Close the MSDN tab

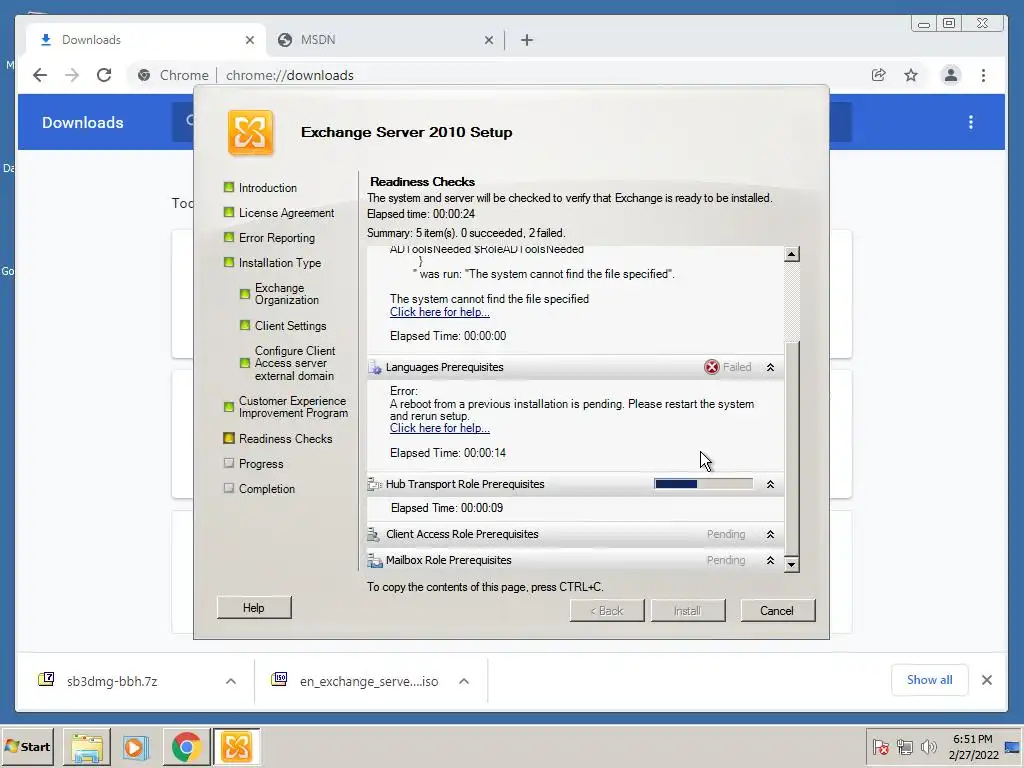488,40
